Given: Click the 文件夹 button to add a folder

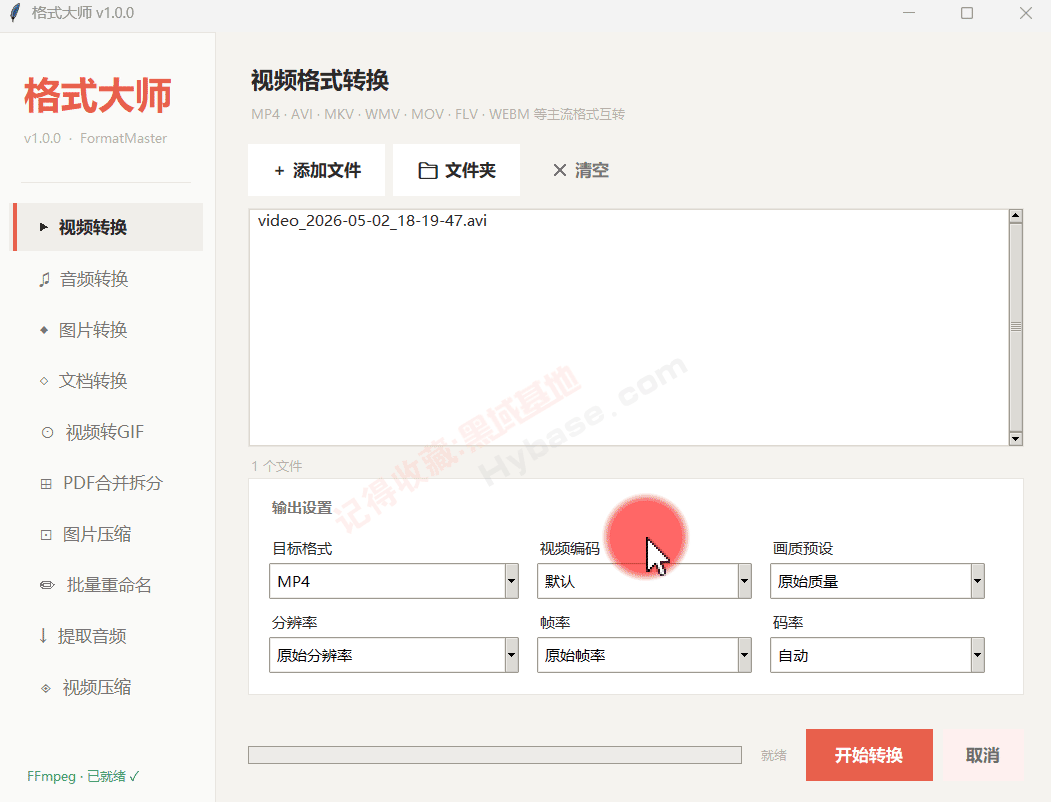Looking at the screenshot, I should click(x=456, y=170).
